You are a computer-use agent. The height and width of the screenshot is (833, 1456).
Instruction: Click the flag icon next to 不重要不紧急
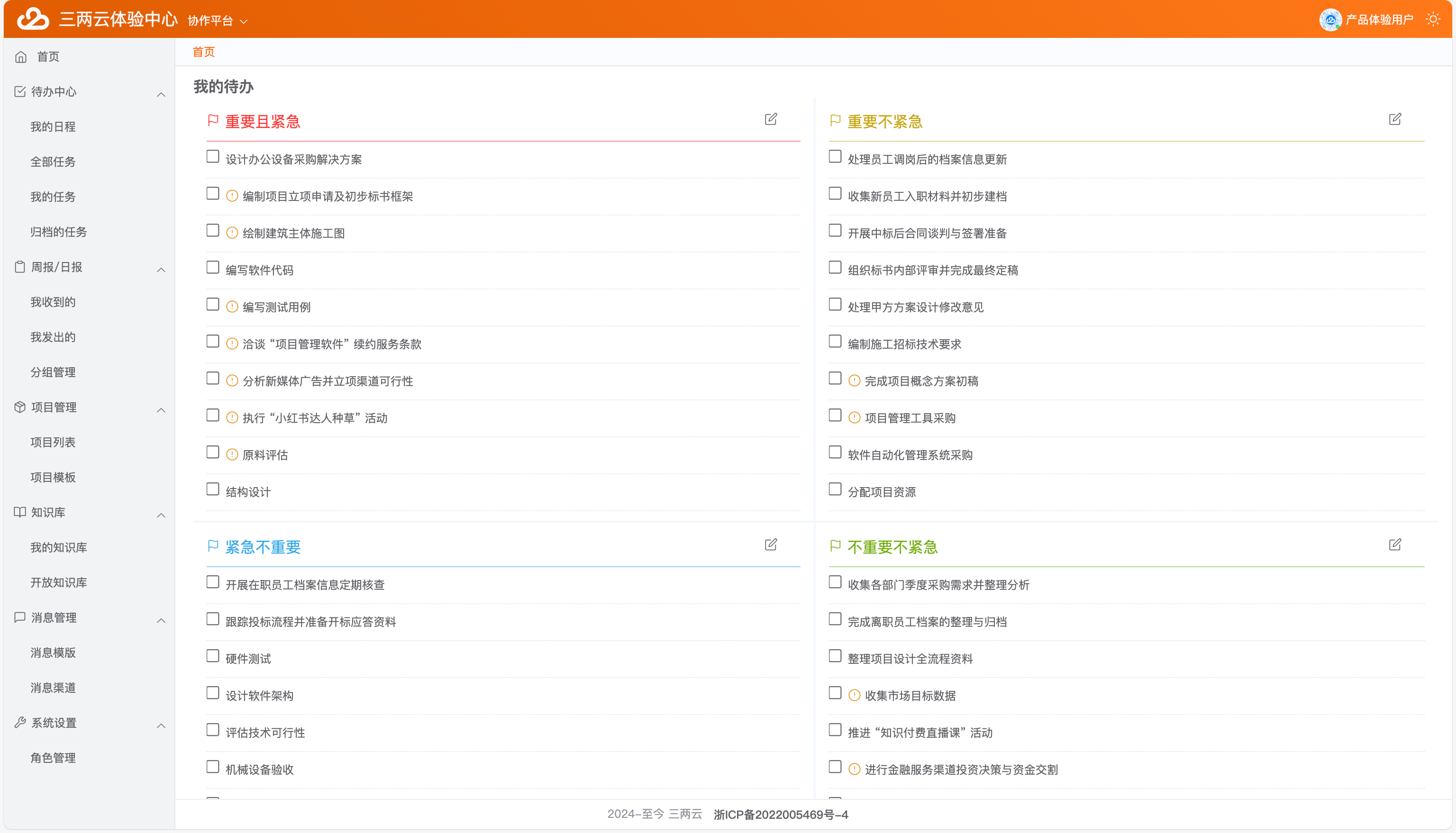(835, 546)
